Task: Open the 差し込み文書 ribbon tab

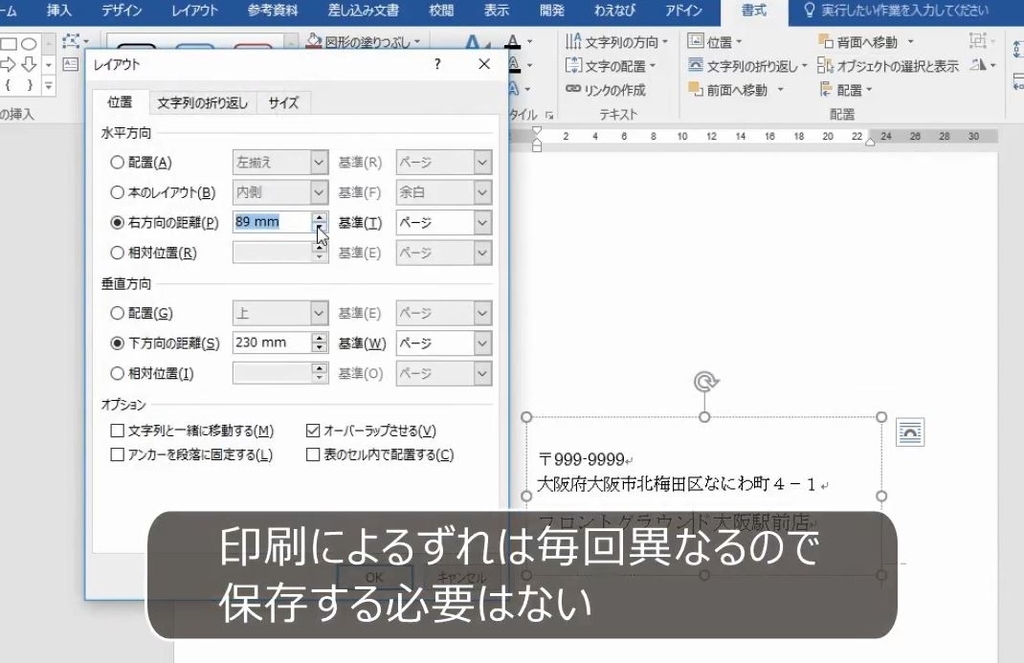Action: tap(363, 10)
